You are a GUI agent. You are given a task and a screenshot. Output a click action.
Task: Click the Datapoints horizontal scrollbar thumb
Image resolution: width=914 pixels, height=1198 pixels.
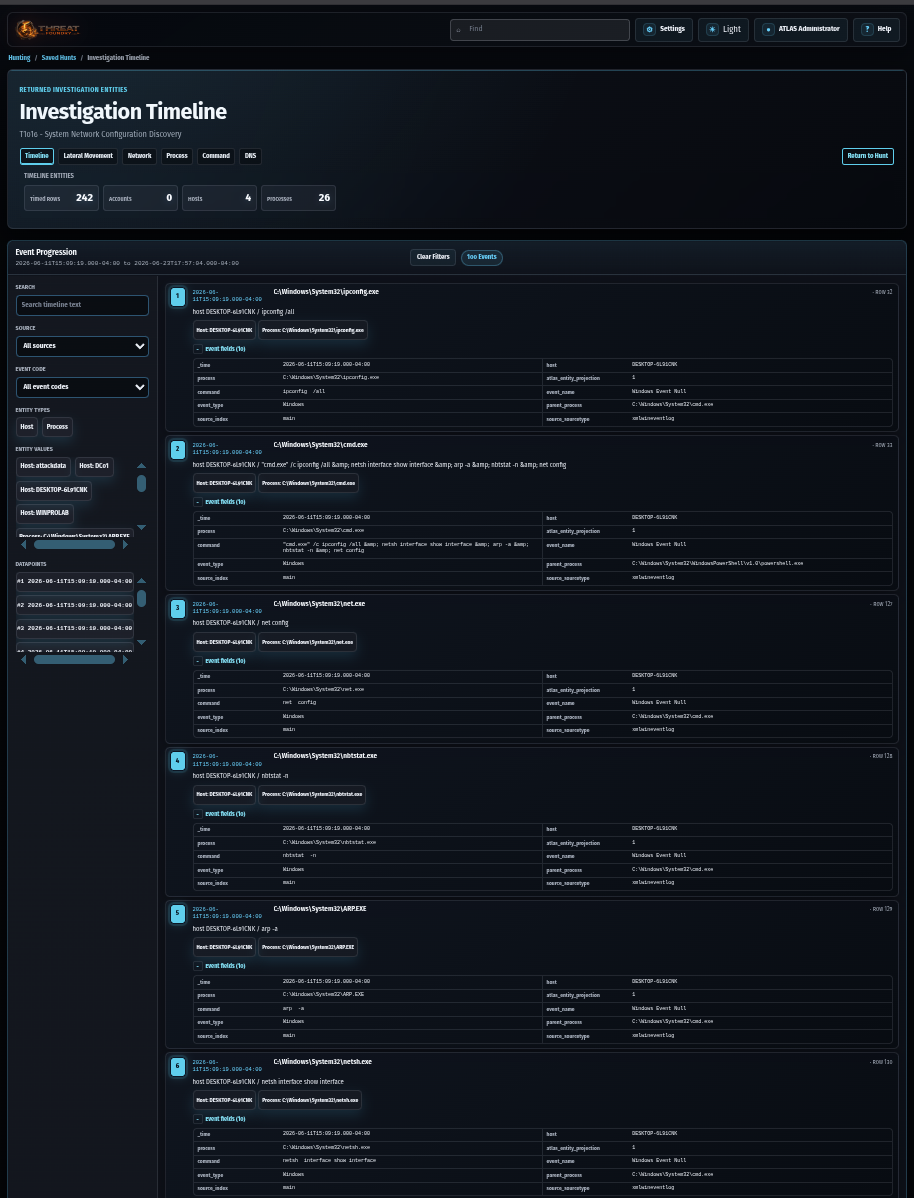[74, 659]
